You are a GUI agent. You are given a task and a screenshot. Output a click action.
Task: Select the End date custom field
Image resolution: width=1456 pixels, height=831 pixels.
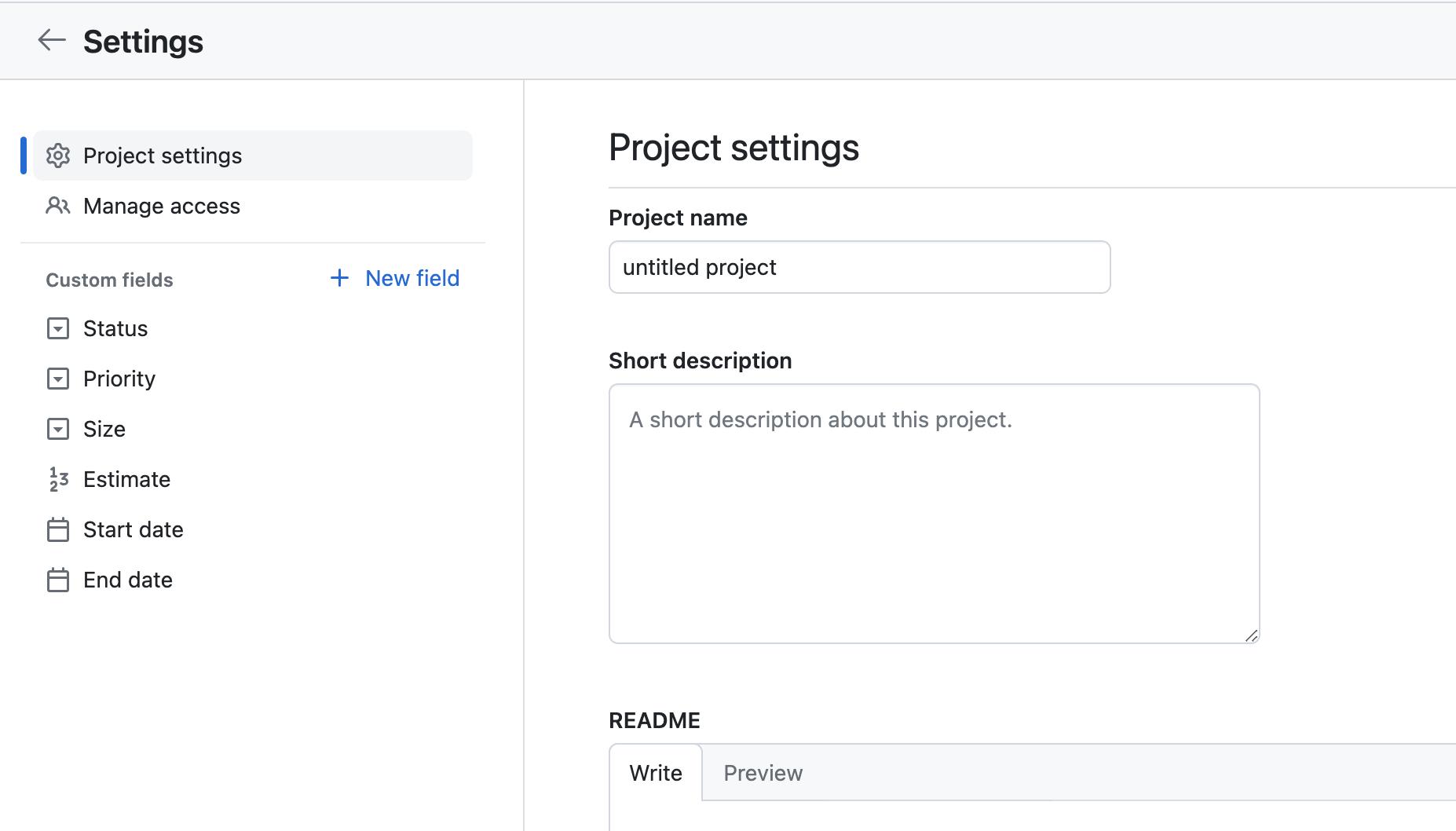(x=127, y=580)
